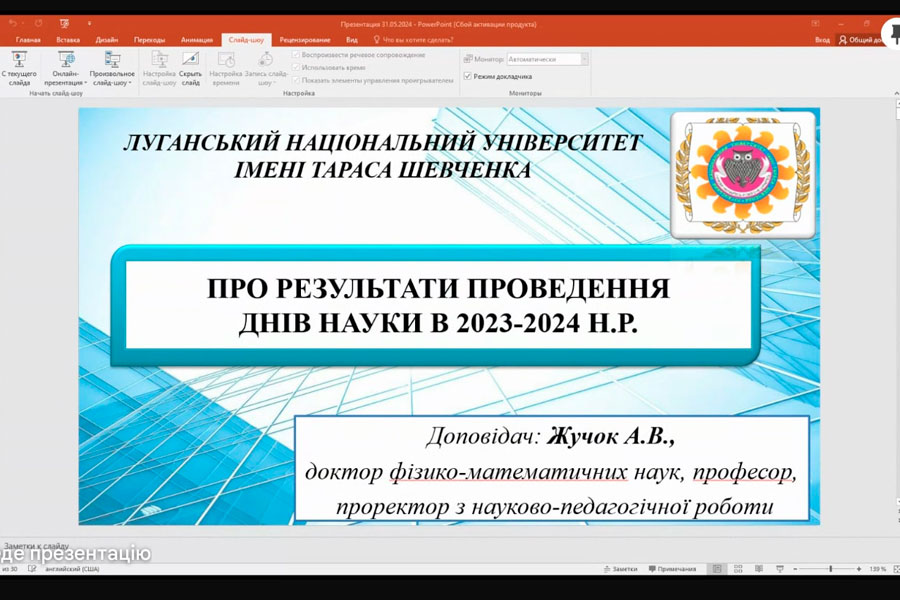Screen dimensions: 900x600
Task: Open Дизайн ribbon tab
Action: point(107,40)
